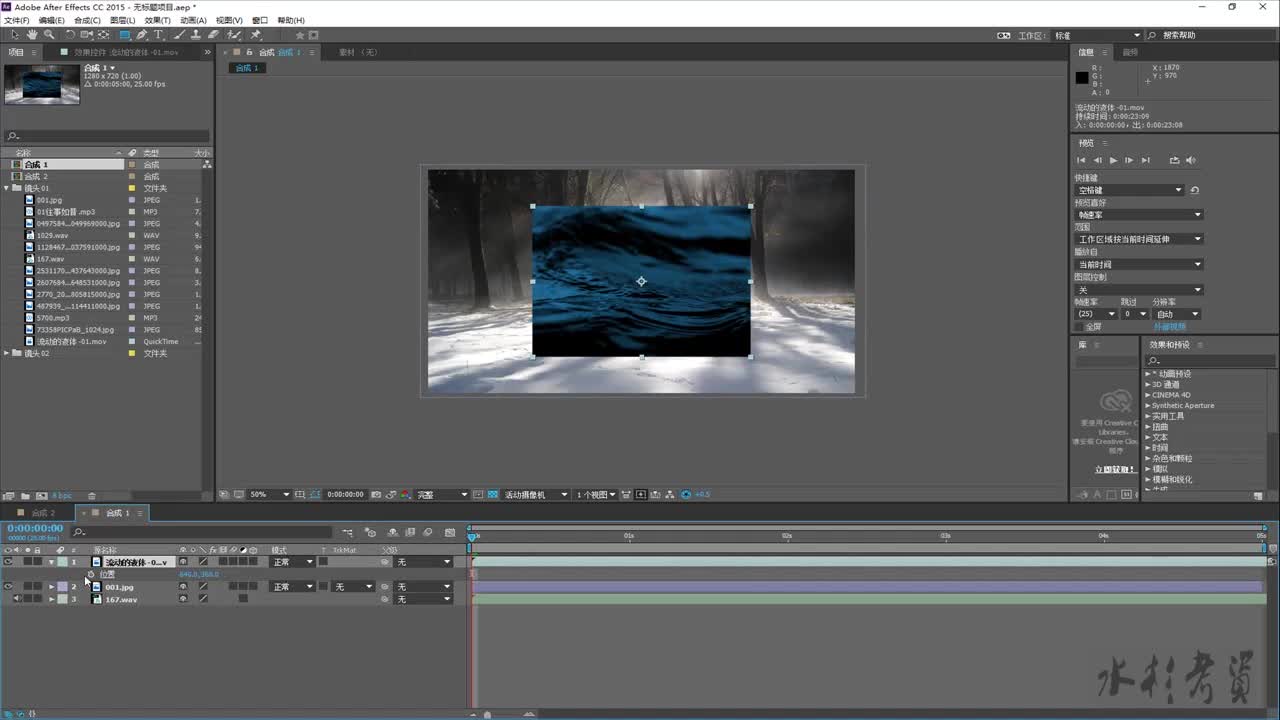Open the 文件(F) menu
The height and width of the screenshot is (720, 1280).
(16, 20)
